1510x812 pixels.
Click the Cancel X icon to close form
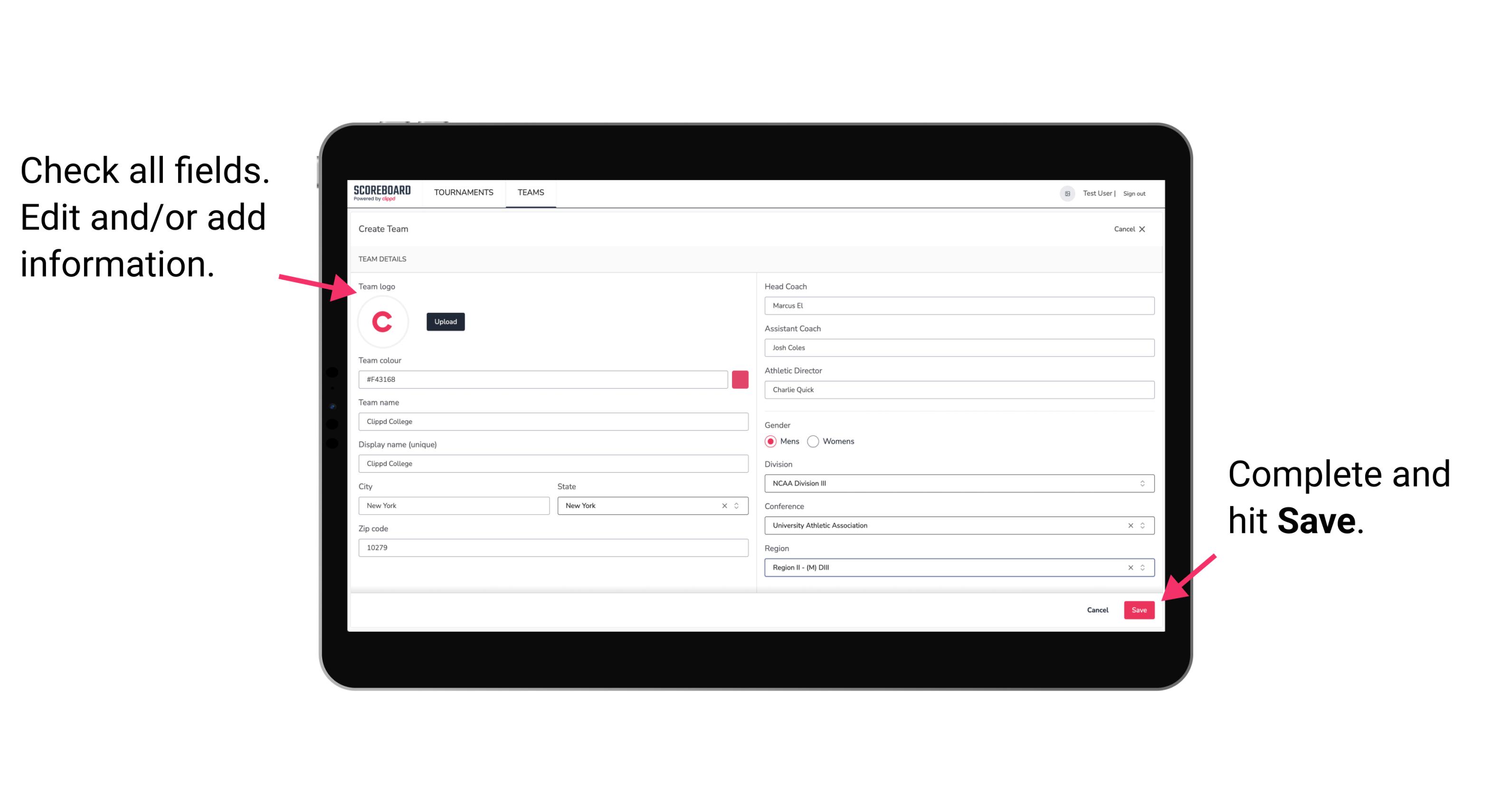(x=1143, y=228)
